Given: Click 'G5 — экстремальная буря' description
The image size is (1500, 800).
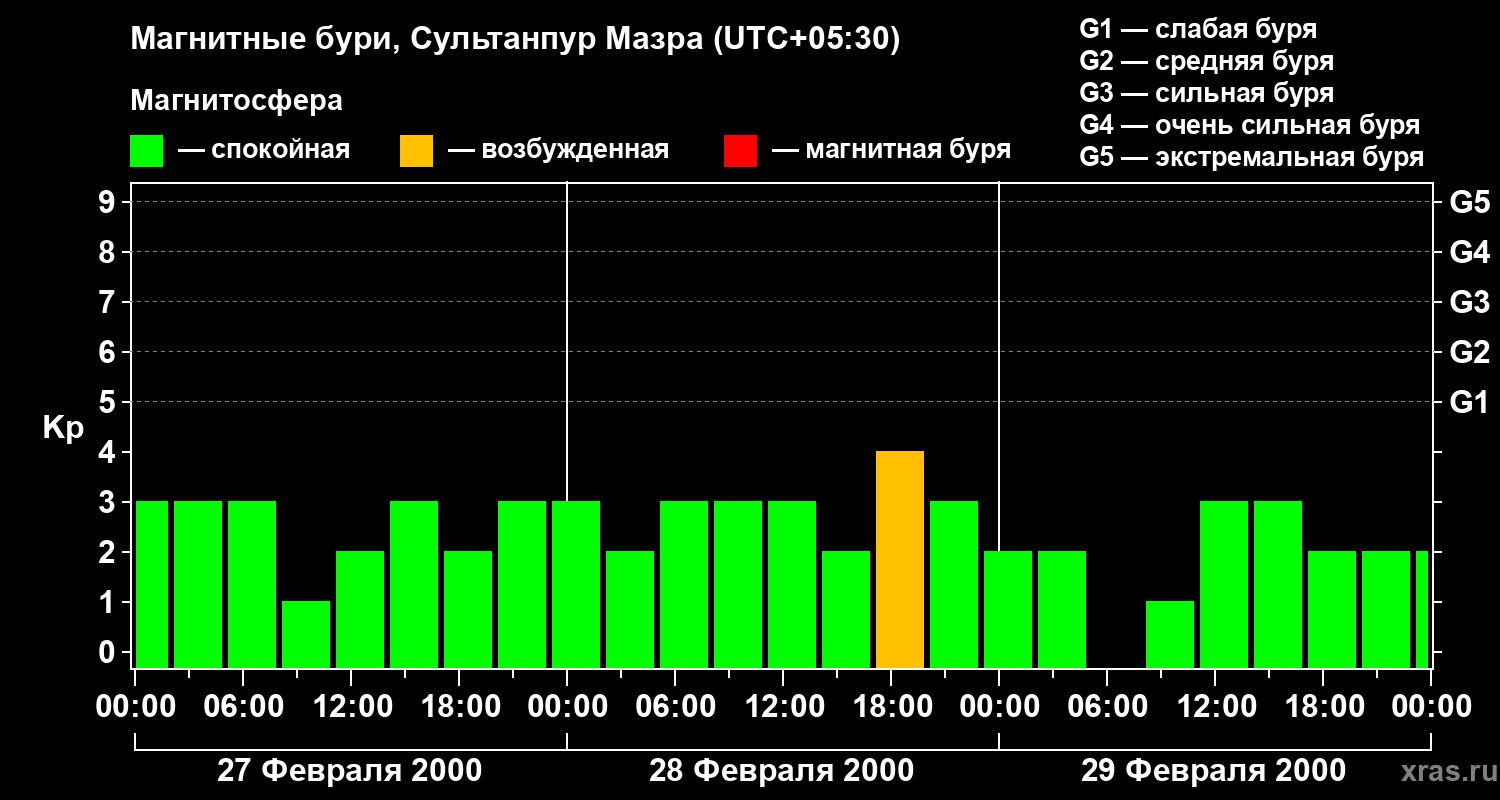Looking at the screenshot, I should click(1252, 157).
